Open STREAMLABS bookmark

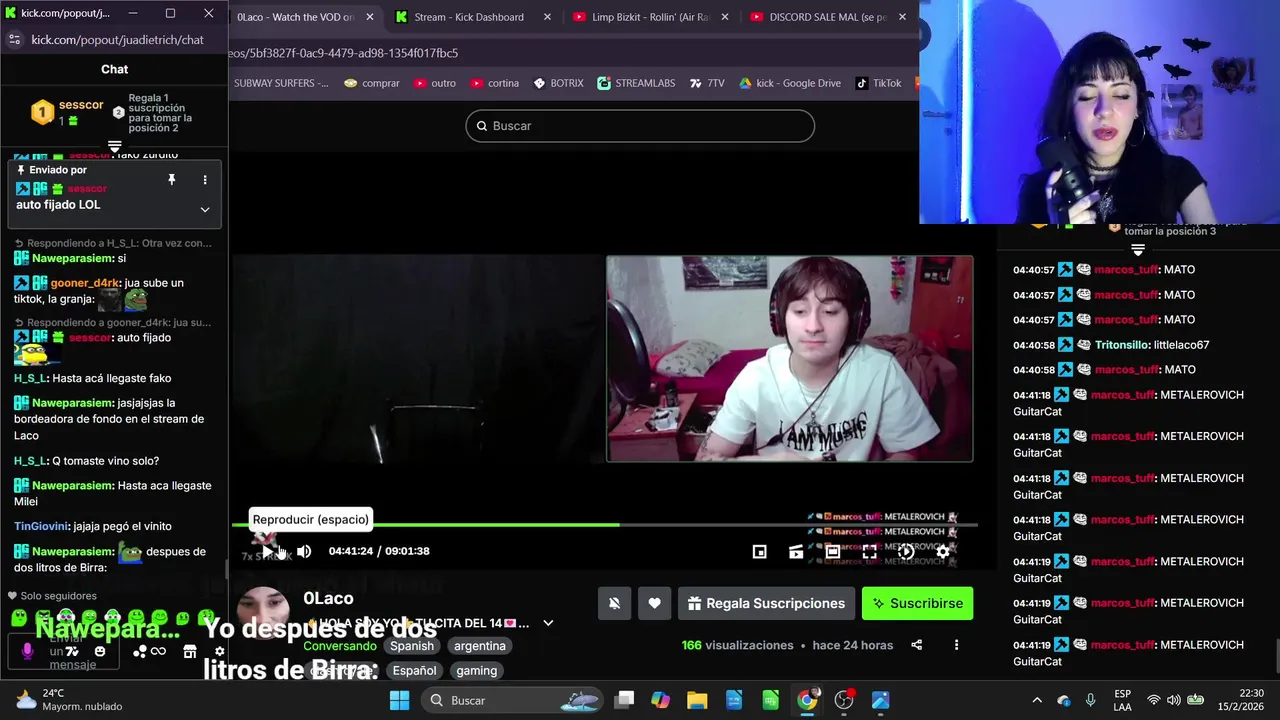(x=636, y=83)
